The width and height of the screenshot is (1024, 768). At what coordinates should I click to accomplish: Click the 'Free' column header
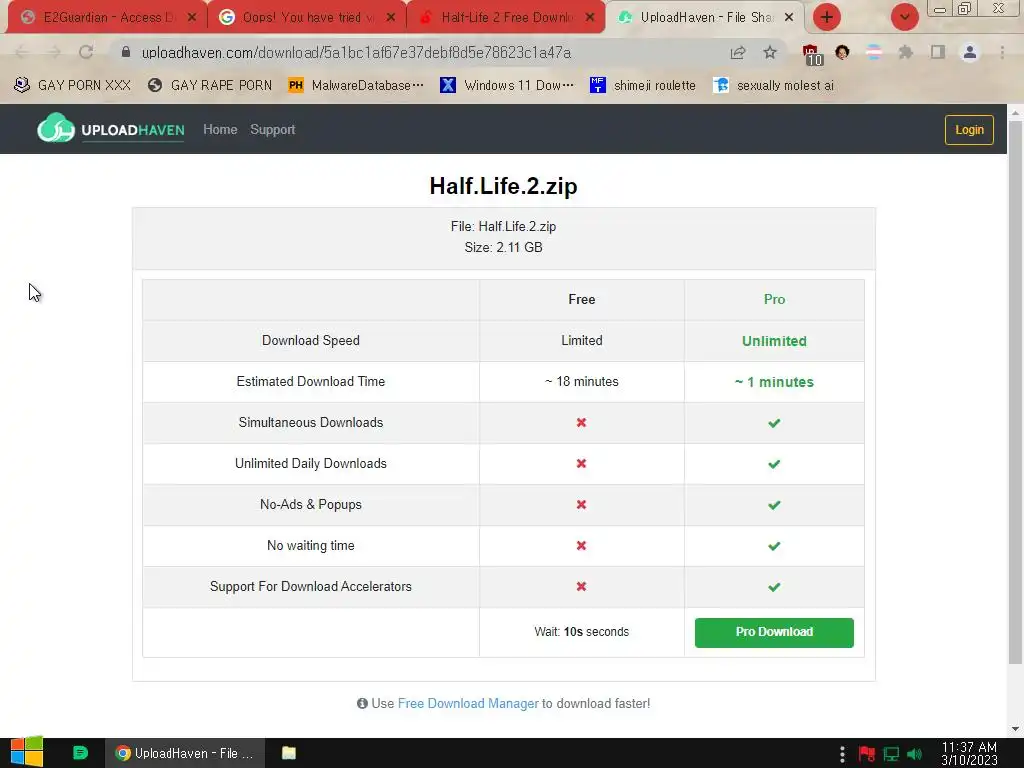coord(581,299)
